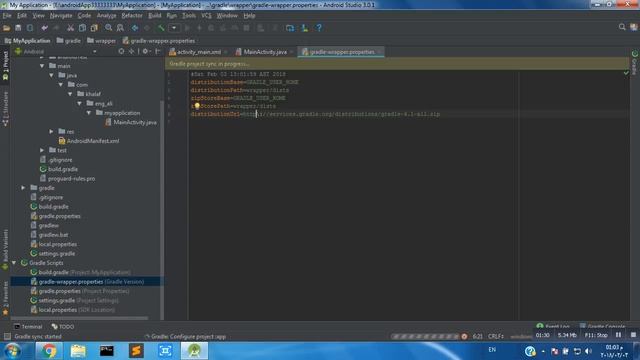Click the Paste toolbar icon
The height and width of the screenshot is (360, 640).
[x=94, y=28]
